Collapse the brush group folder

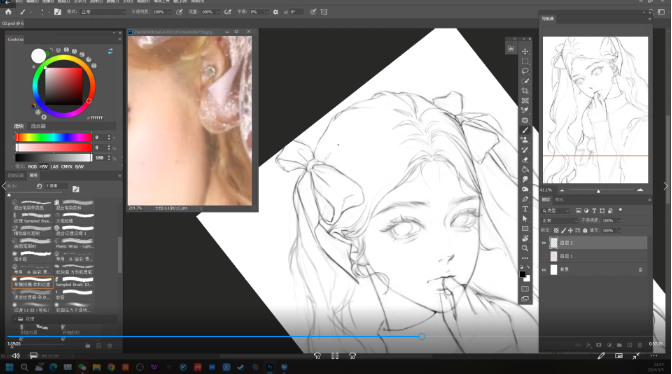point(15,319)
